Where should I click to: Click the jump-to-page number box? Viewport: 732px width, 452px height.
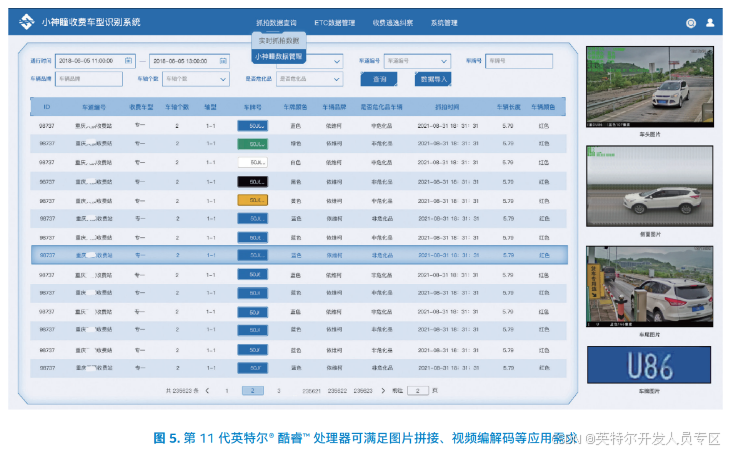click(418, 390)
